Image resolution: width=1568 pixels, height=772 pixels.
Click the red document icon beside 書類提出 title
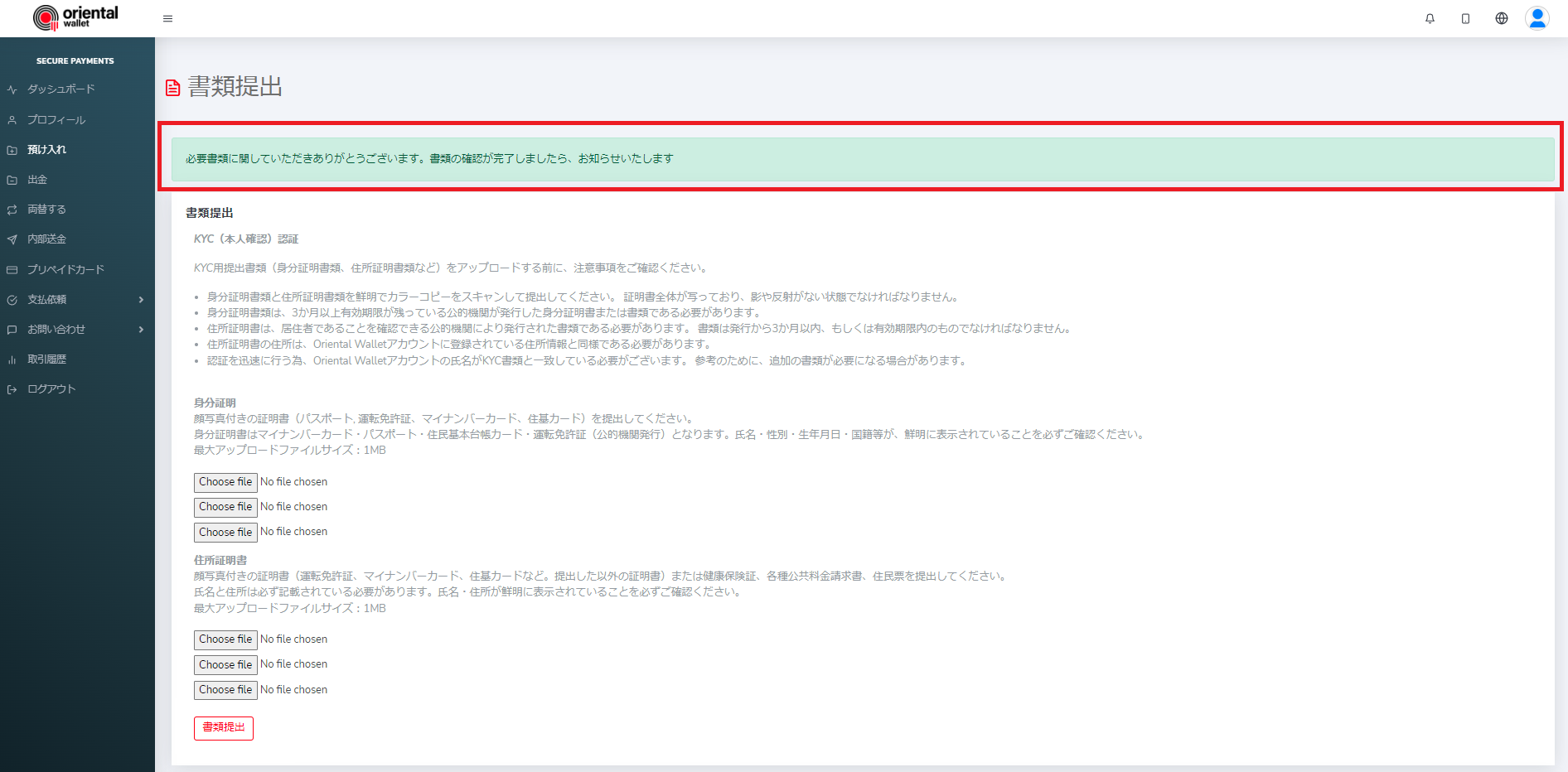tap(172, 88)
